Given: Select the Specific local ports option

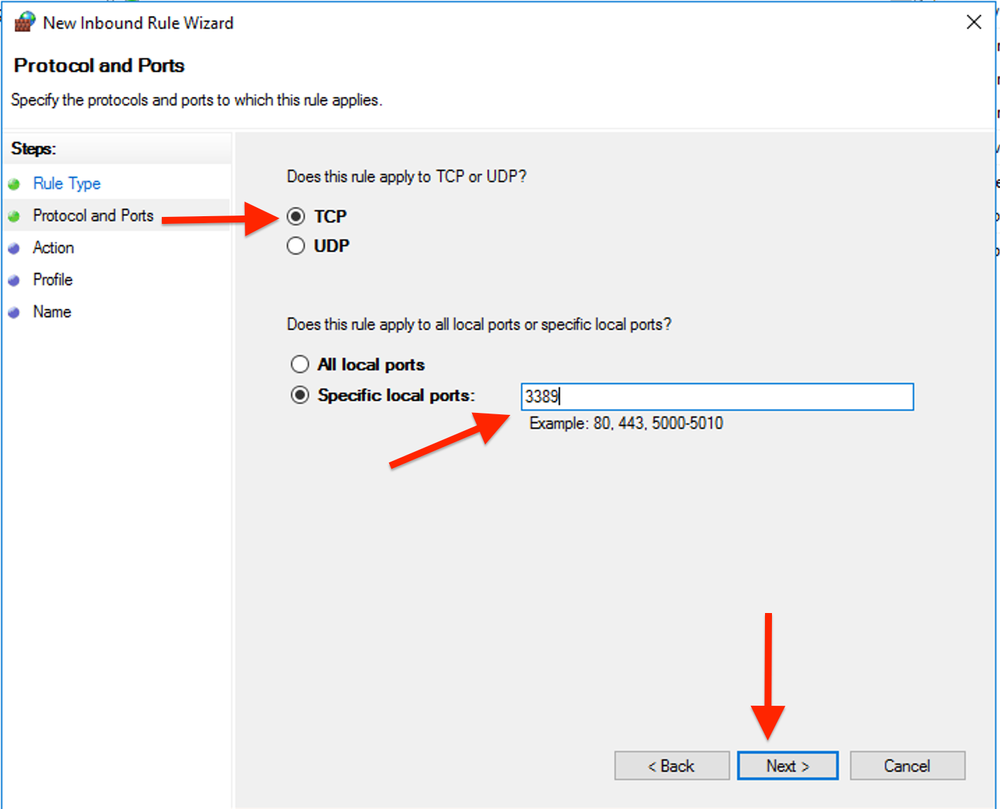Looking at the screenshot, I should coord(300,395).
